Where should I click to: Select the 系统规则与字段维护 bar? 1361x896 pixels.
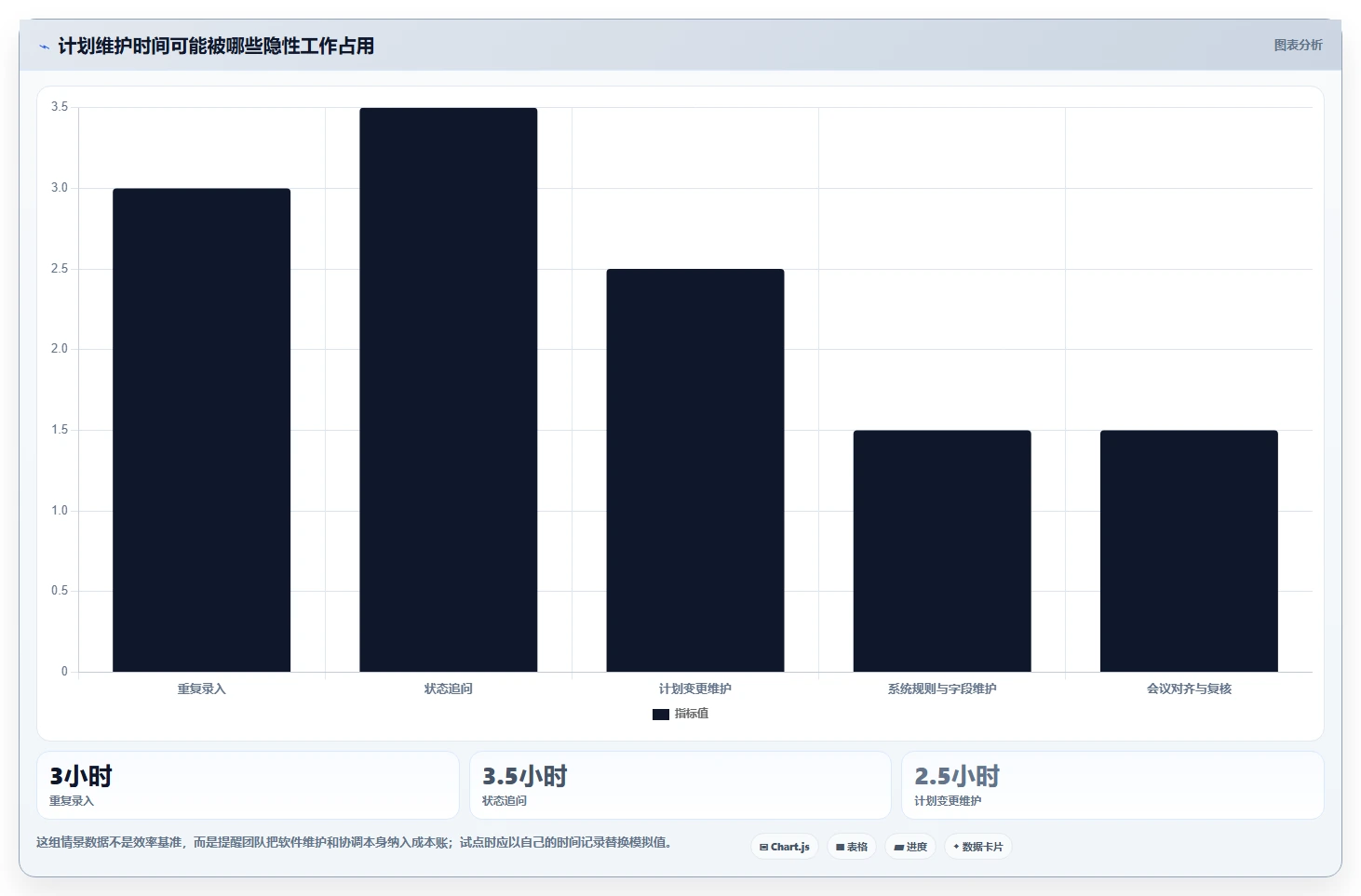[x=942, y=551]
